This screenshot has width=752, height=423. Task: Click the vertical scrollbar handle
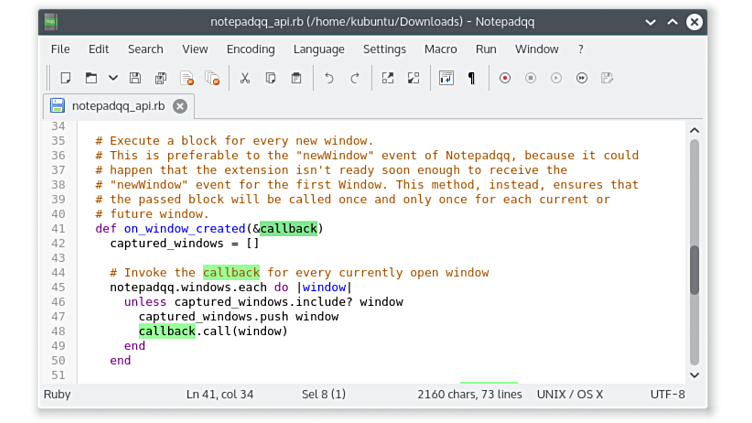[x=694, y=270]
